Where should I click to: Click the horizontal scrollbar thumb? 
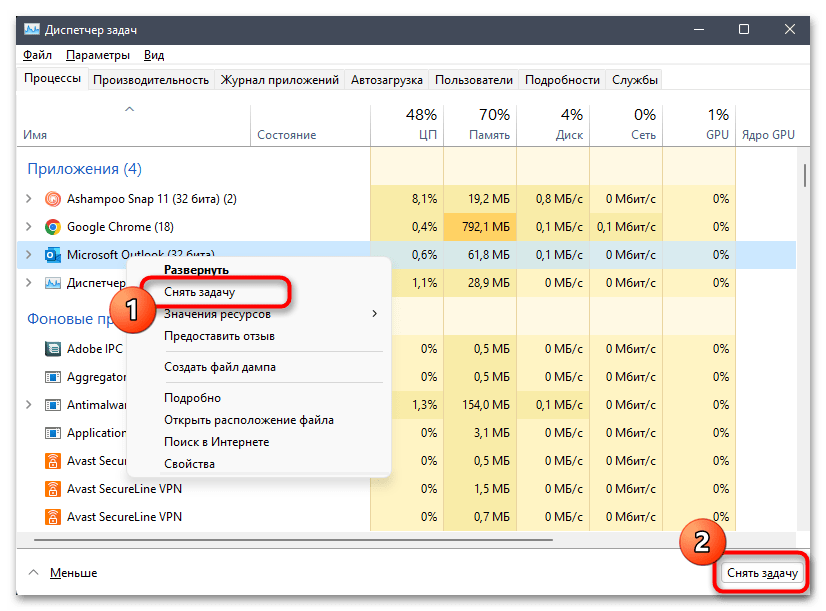coord(293,540)
